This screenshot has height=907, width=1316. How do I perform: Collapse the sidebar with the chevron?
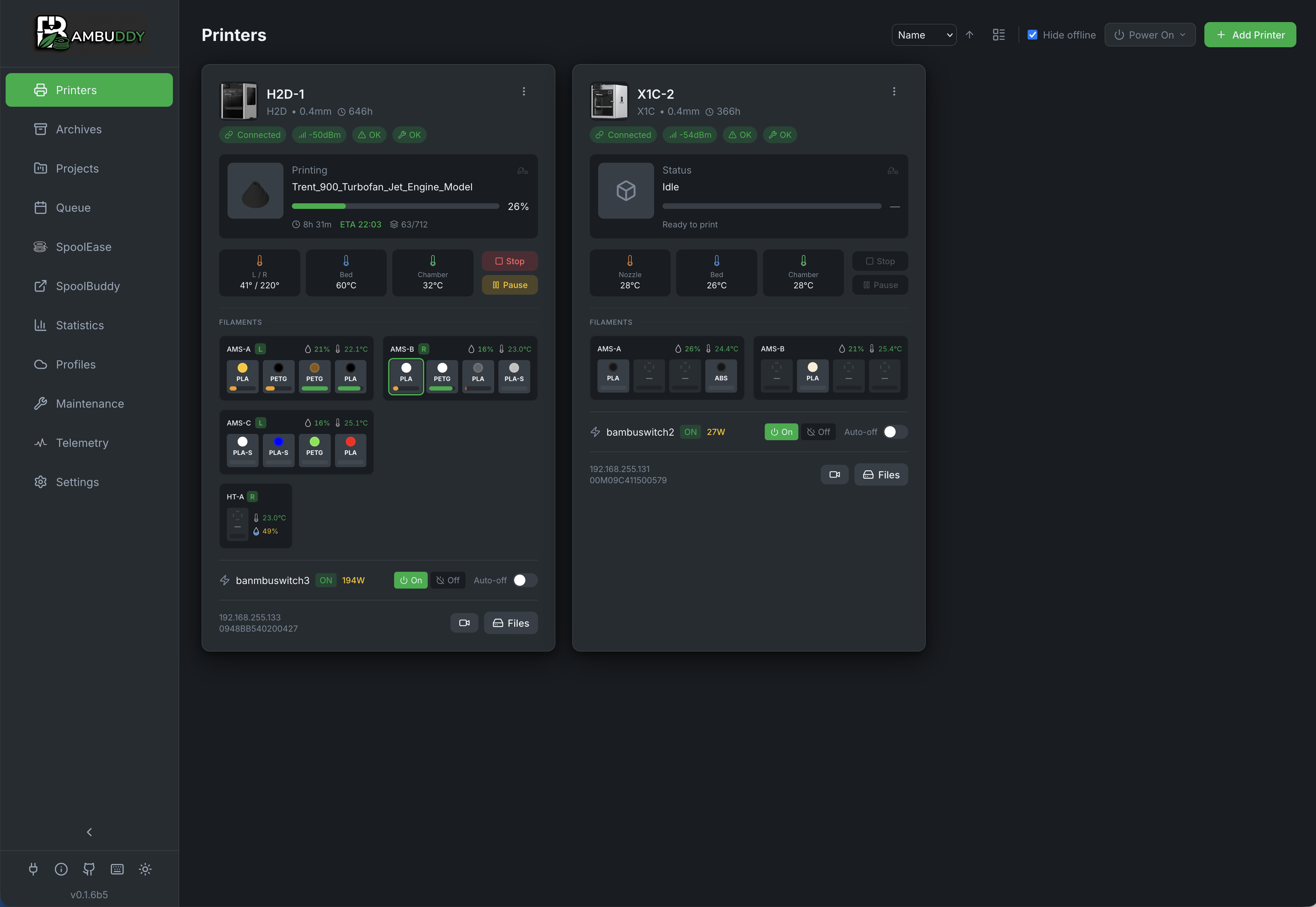pyautogui.click(x=89, y=832)
